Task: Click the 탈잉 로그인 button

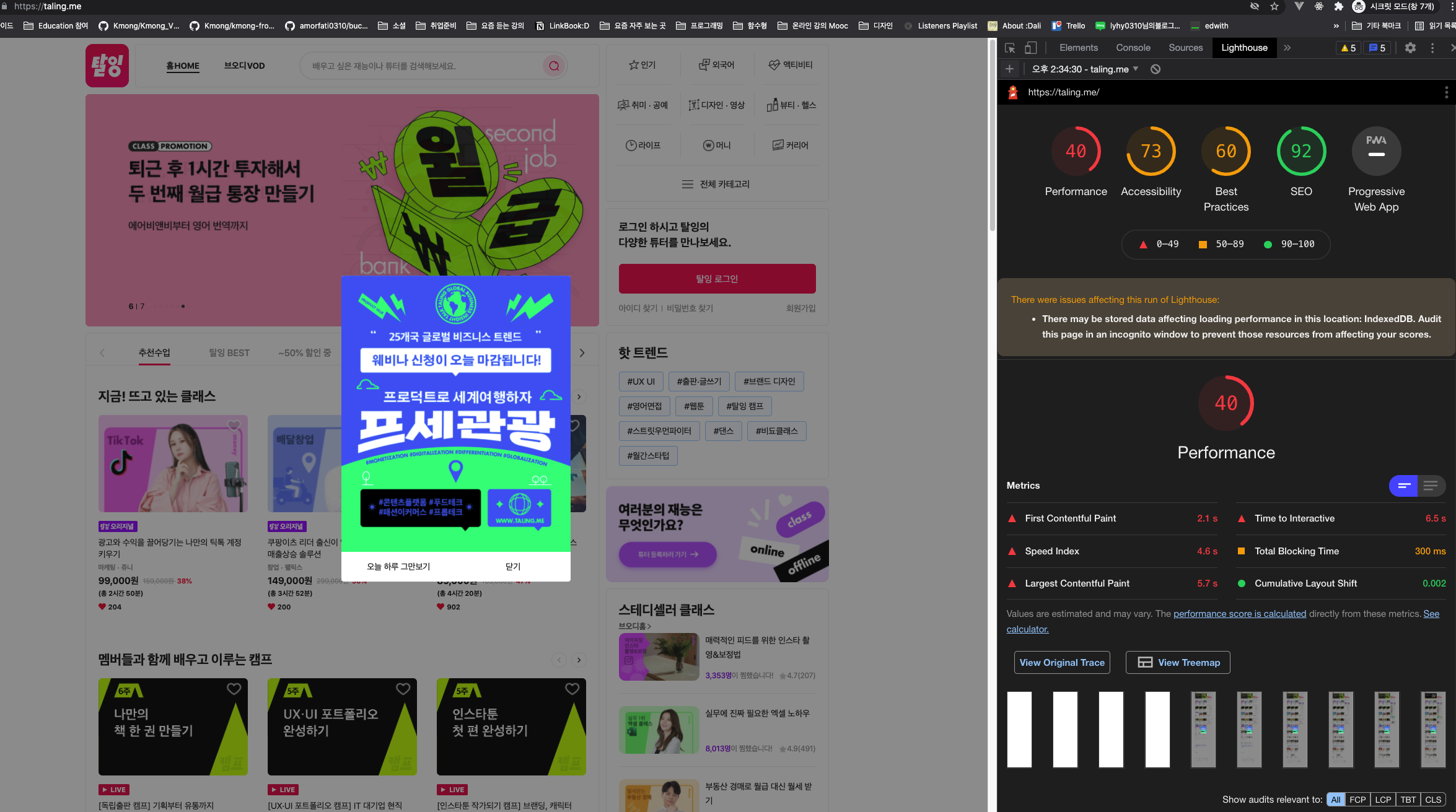Action: point(717,279)
